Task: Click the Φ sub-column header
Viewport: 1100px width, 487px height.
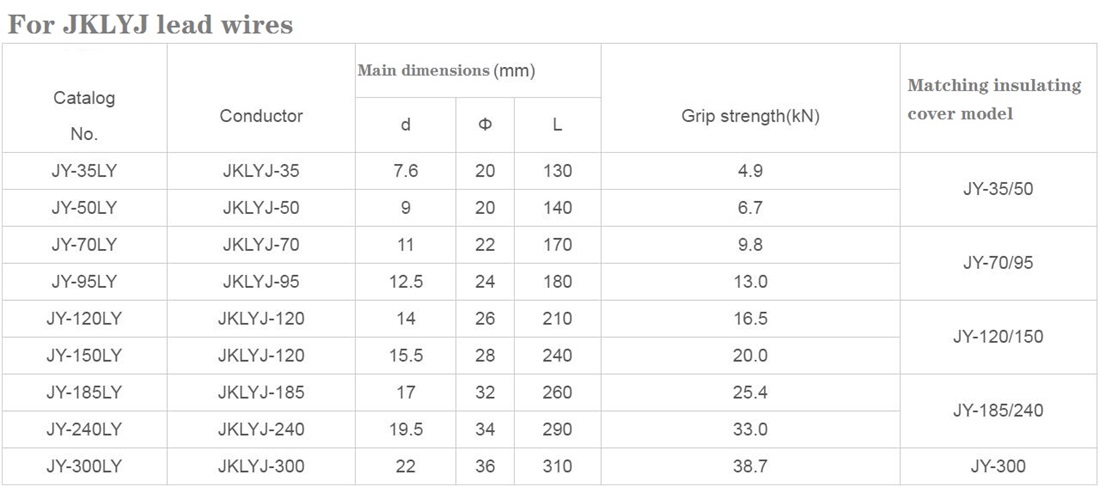Action: 485,125
